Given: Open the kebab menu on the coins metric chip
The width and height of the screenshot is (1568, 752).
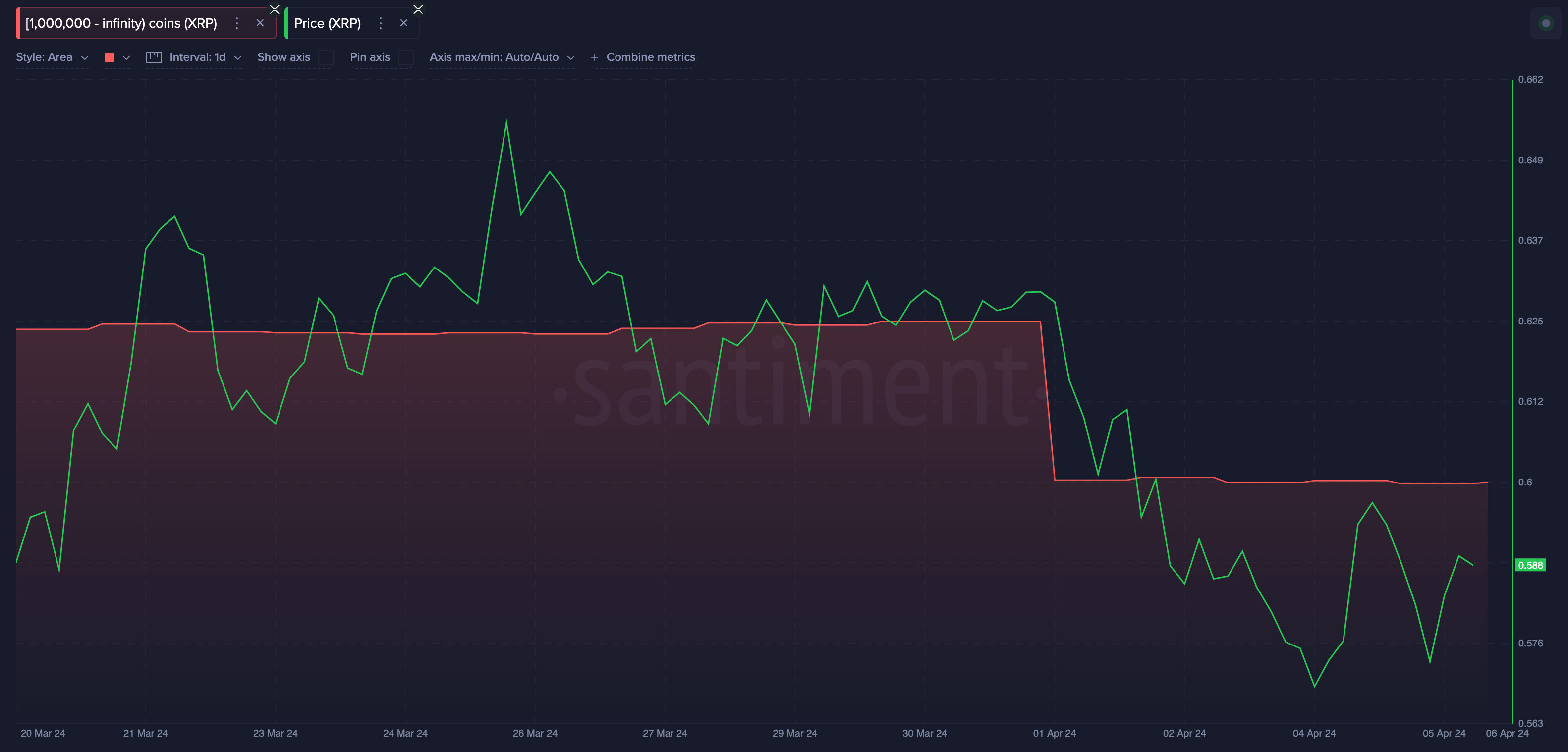Looking at the screenshot, I should coord(237,24).
